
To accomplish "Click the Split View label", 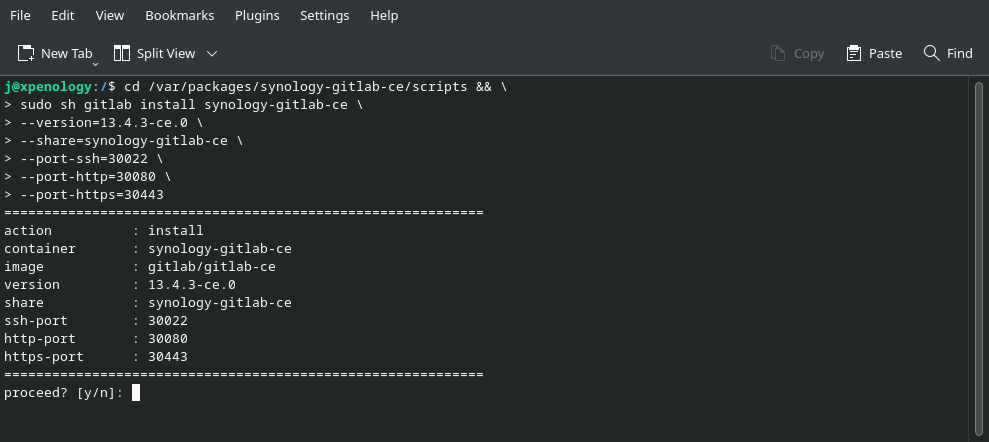I will pyautogui.click(x=166, y=54).
